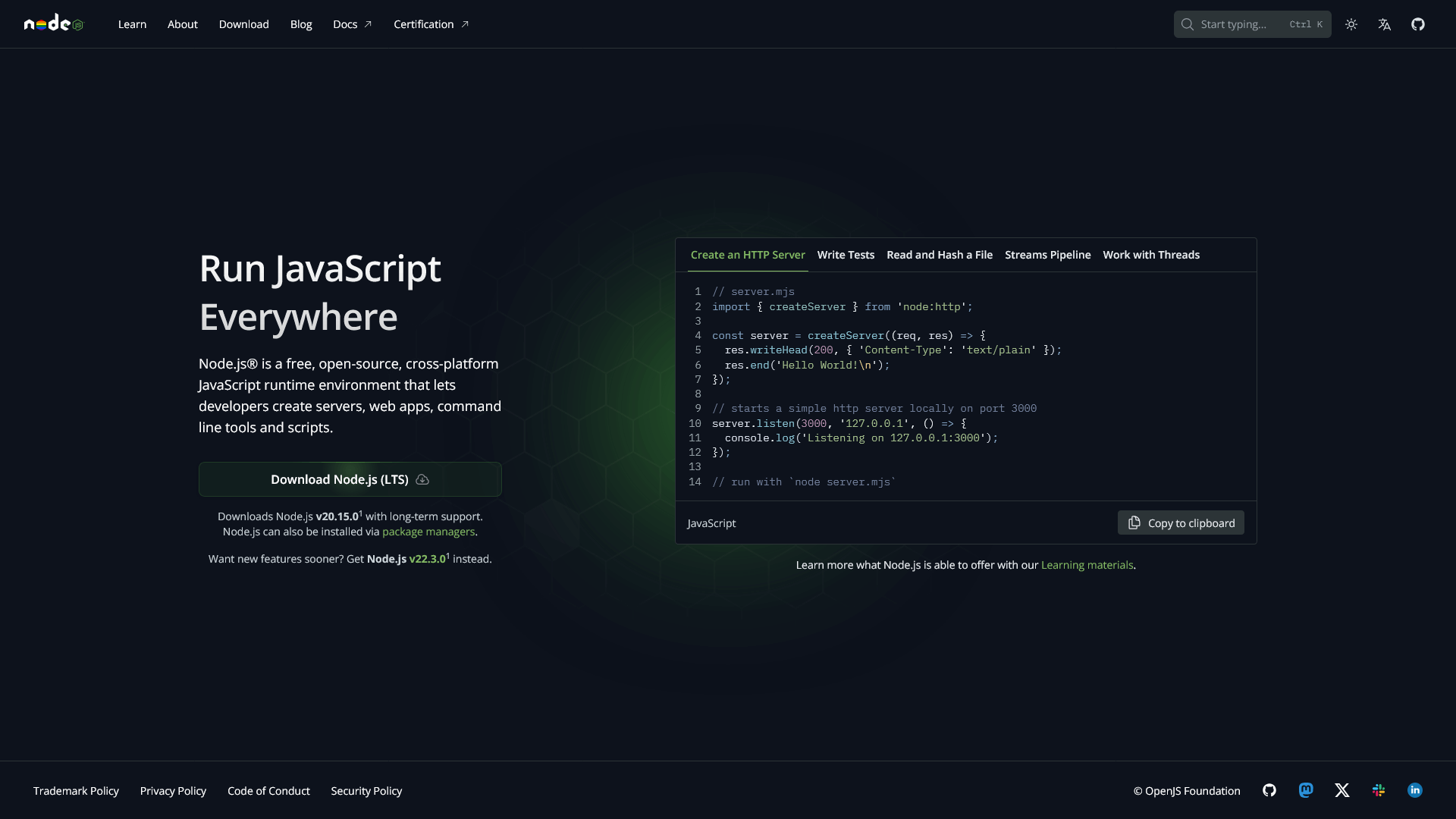Click Download Node.js (LTS) button
The height and width of the screenshot is (819, 1456).
tap(350, 479)
